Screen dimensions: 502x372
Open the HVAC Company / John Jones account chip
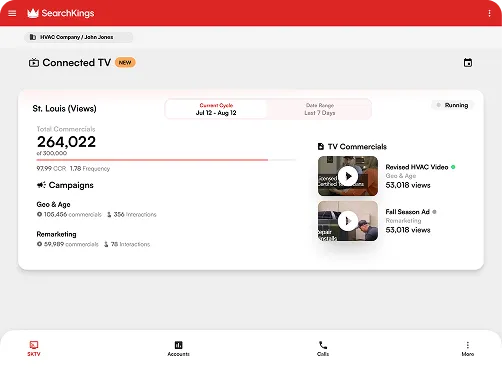click(x=79, y=37)
